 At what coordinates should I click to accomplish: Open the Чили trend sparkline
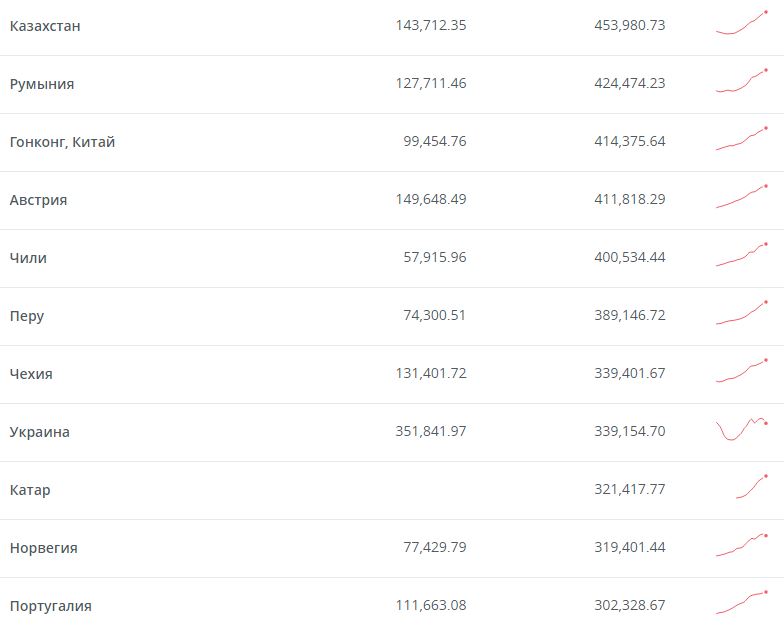(742, 254)
